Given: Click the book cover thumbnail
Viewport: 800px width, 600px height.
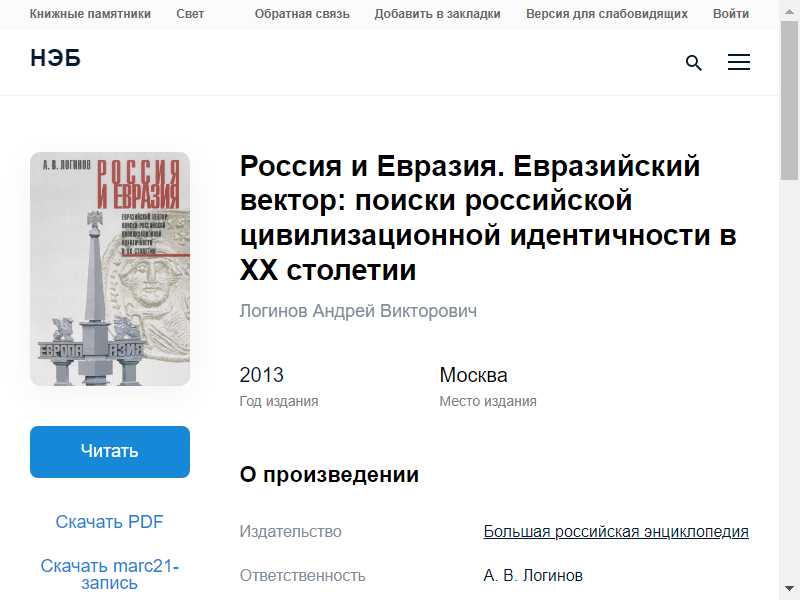Looking at the screenshot, I should tap(110, 269).
